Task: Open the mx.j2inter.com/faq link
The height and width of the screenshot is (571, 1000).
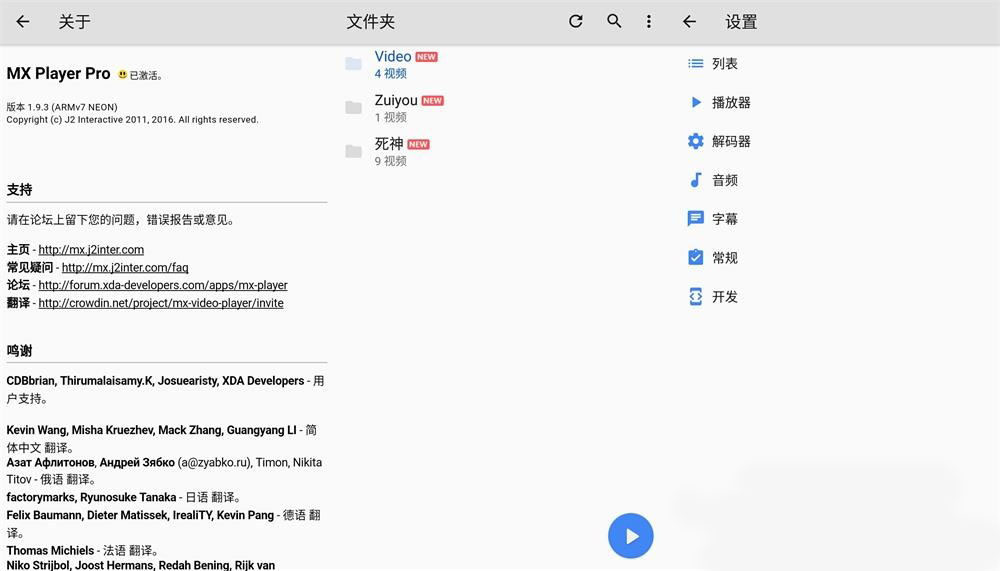Action: (x=125, y=267)
